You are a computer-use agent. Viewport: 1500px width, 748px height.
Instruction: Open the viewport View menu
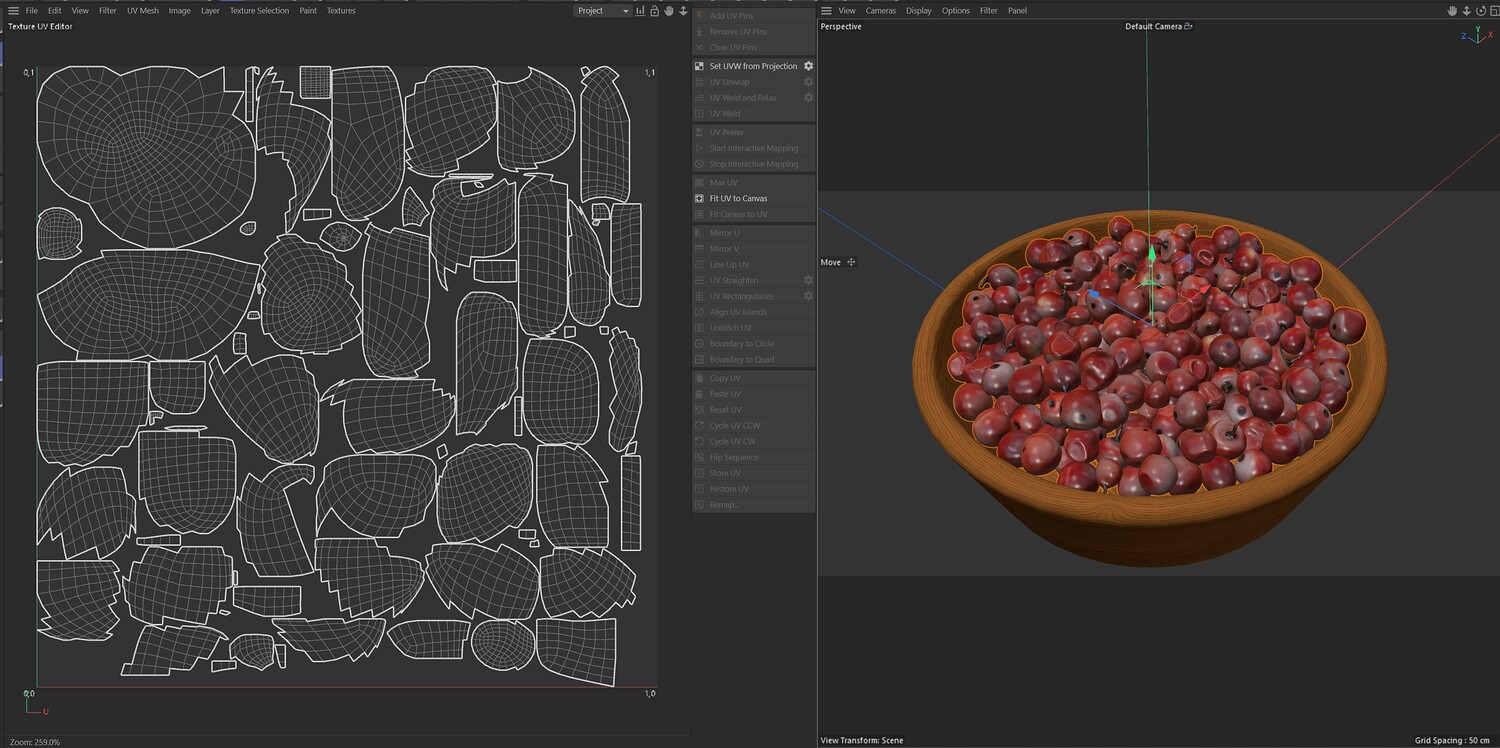coord(847,11)
